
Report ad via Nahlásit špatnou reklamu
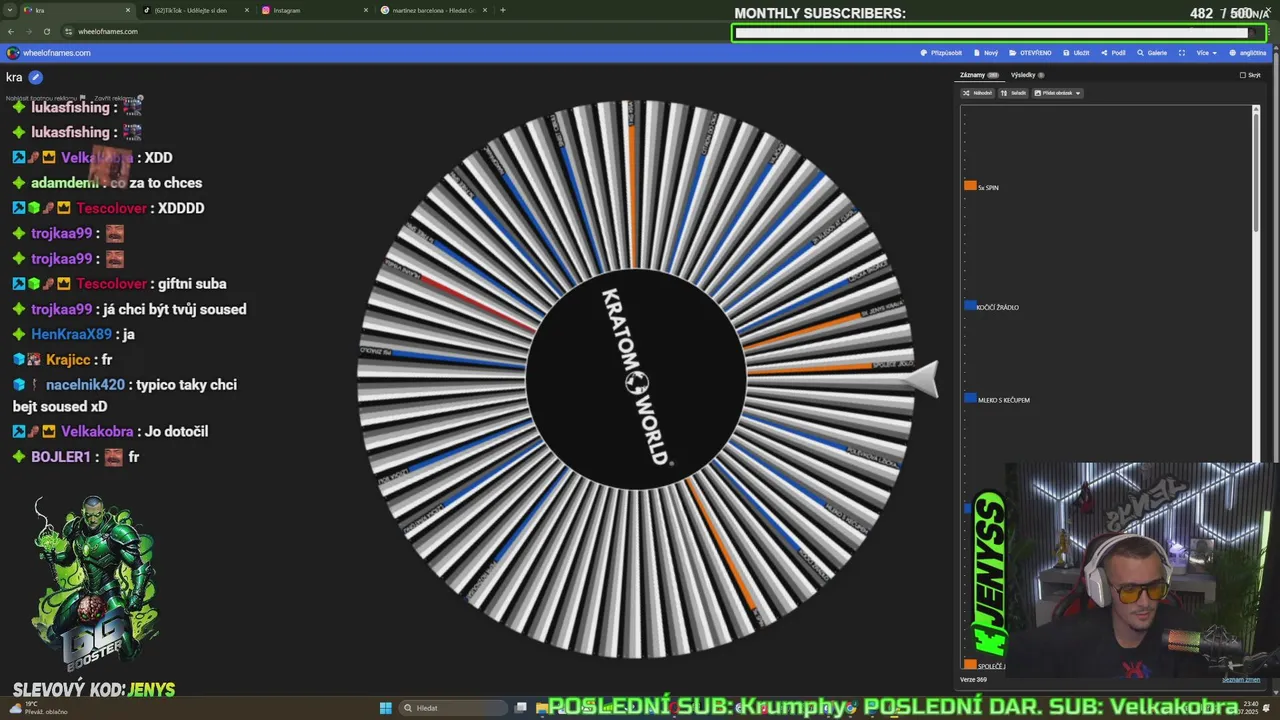47,98
